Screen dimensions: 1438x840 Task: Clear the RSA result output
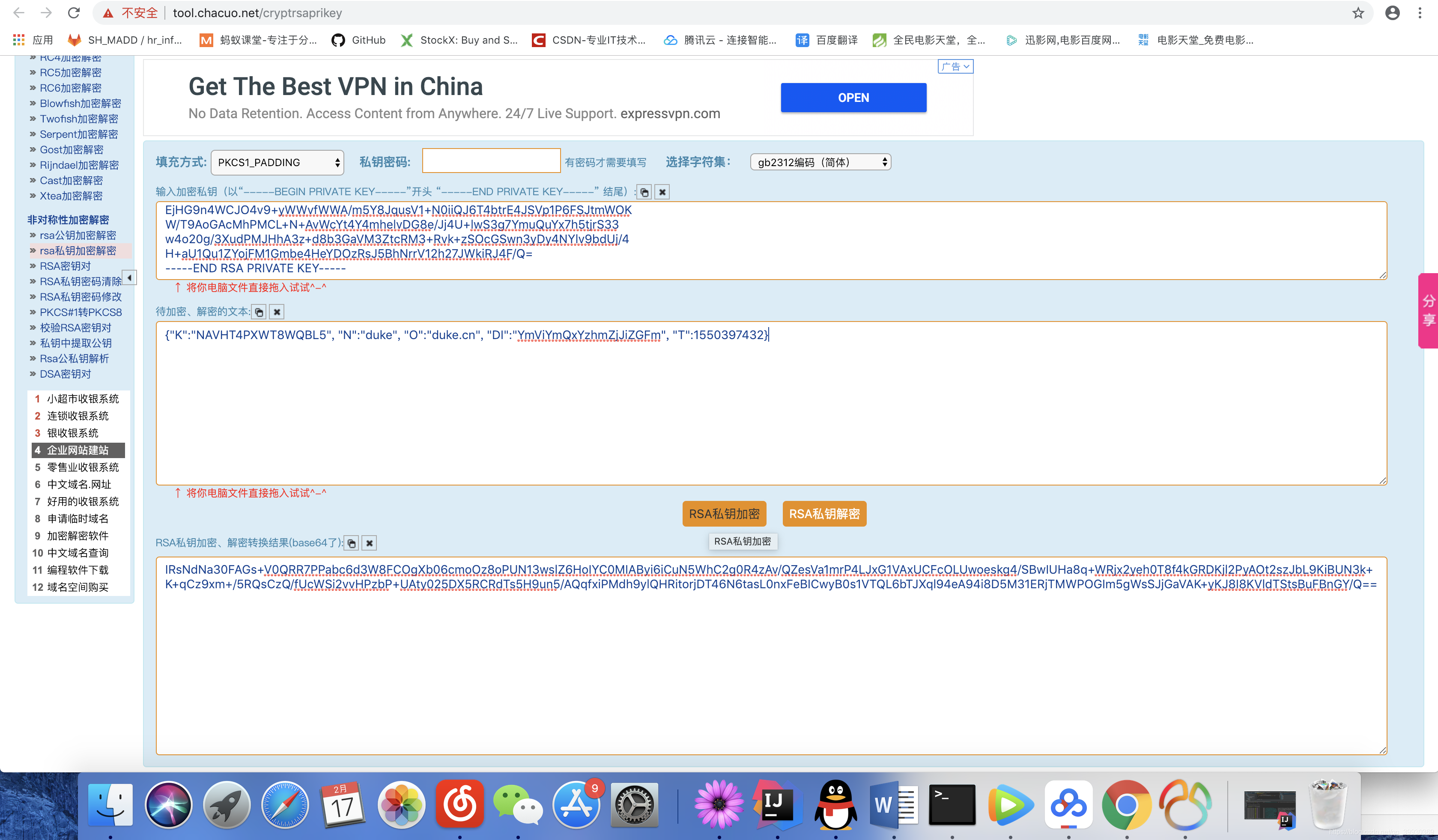coord(370,543)
